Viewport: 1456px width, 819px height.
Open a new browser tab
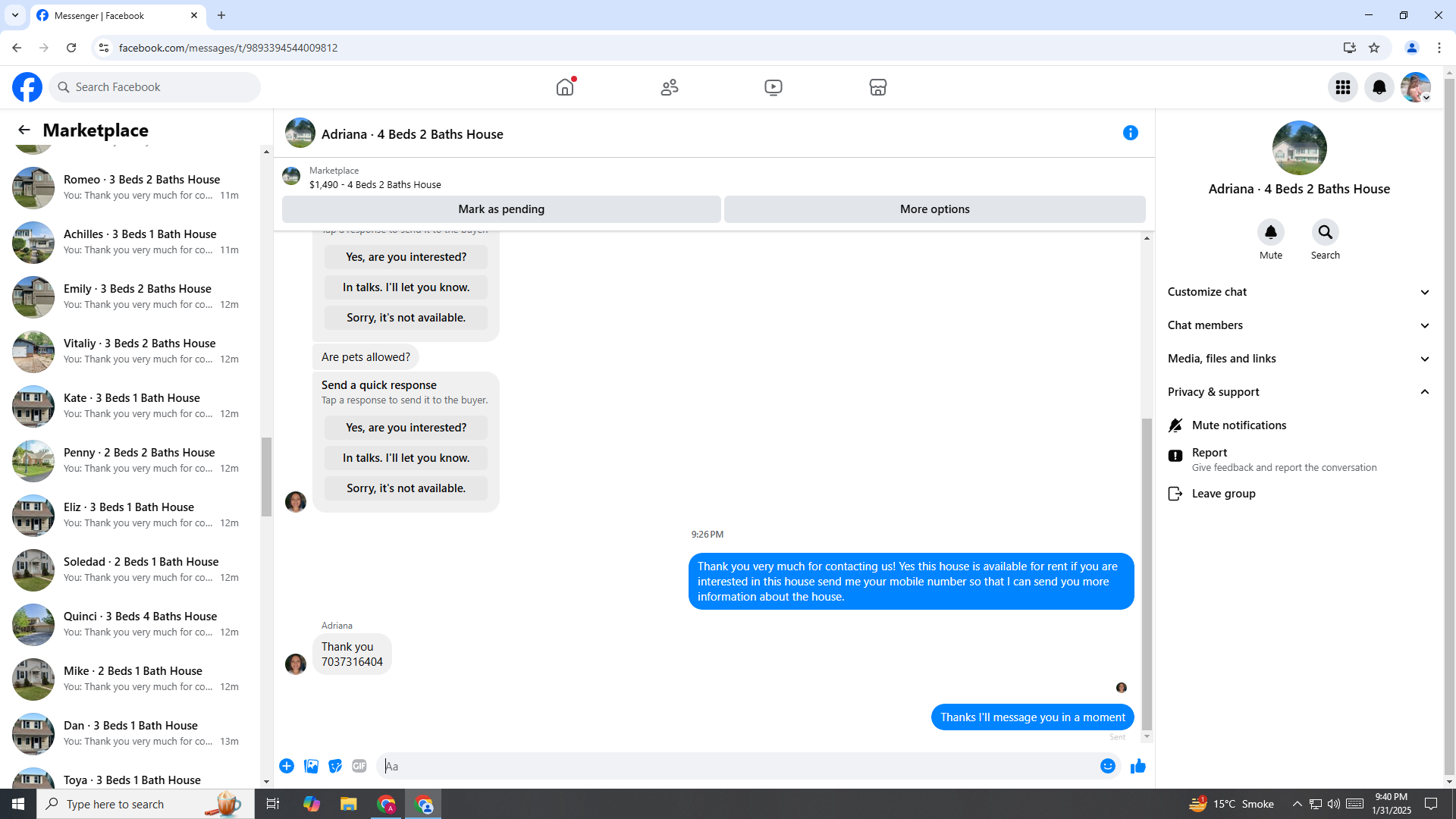pyautogui.click(x=221, y=15)
